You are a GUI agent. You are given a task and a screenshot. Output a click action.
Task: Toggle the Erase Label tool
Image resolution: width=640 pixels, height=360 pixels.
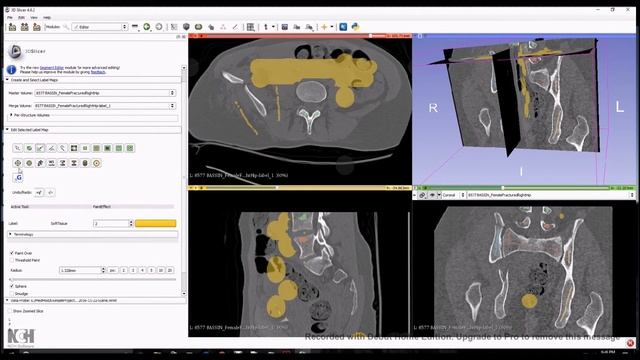[29, 148]
